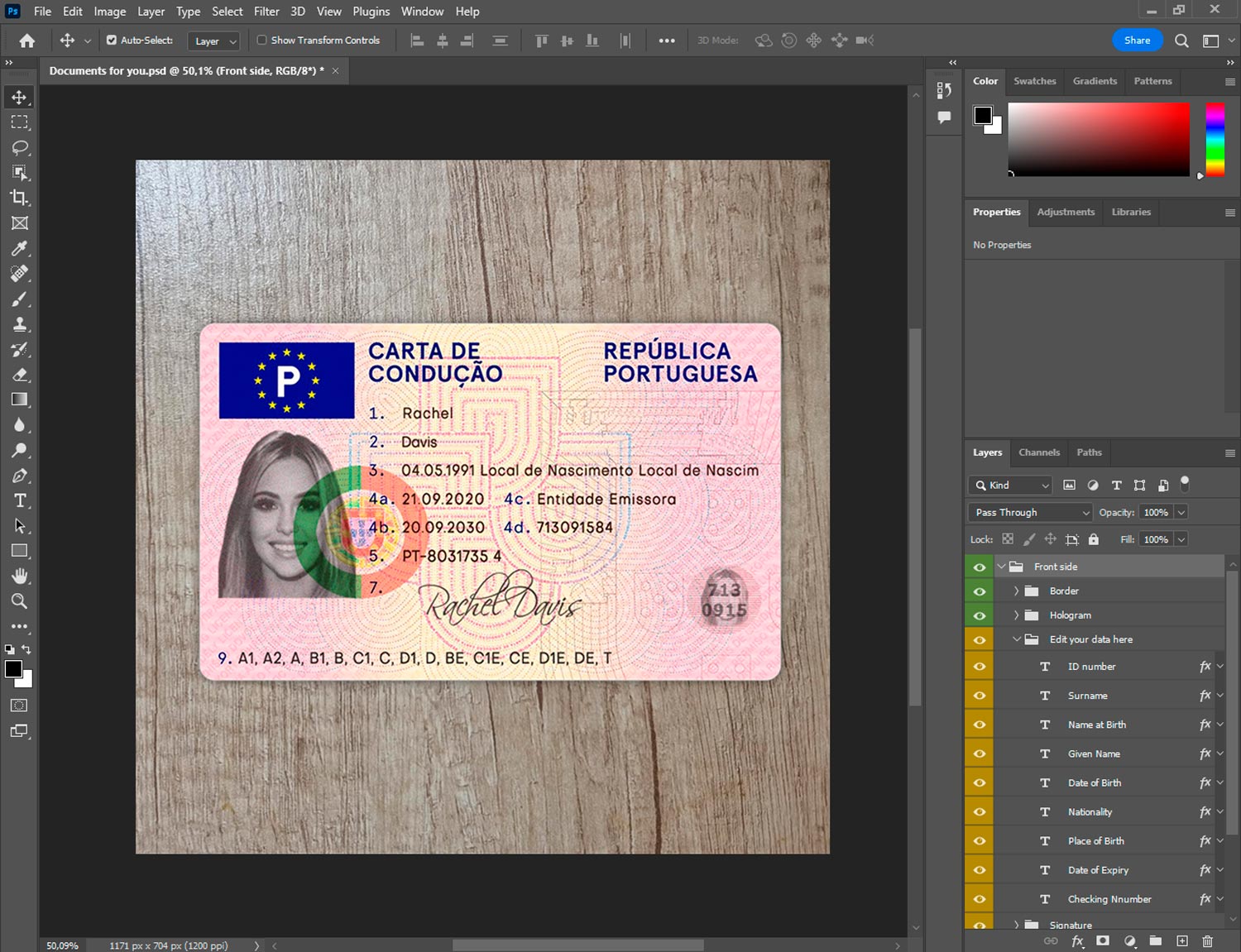The height and width of the screenshot is (952, 1241).
Task: Enable the Auto-Select checkbox
Action: pos(112,40)
